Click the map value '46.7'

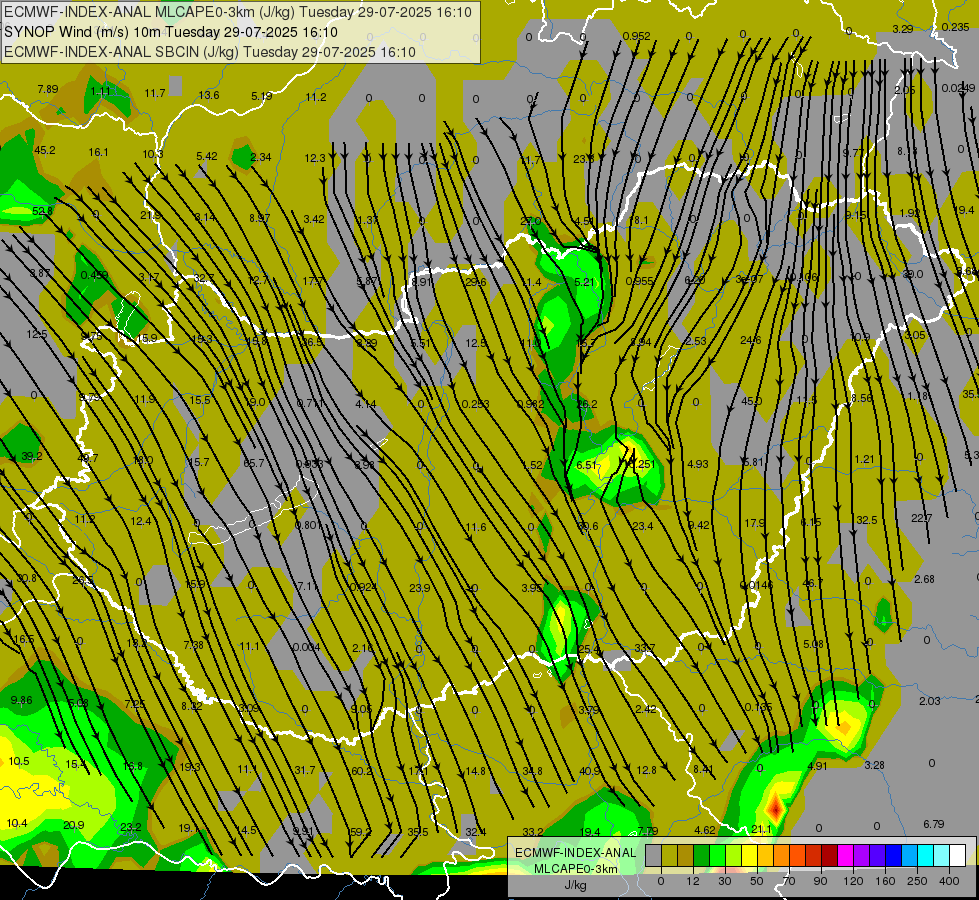point(812,583)
